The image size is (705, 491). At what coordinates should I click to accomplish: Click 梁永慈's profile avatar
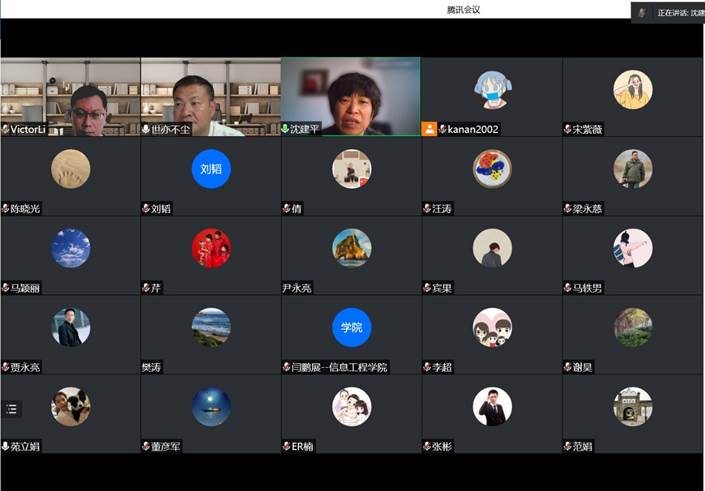coord(632,169)
